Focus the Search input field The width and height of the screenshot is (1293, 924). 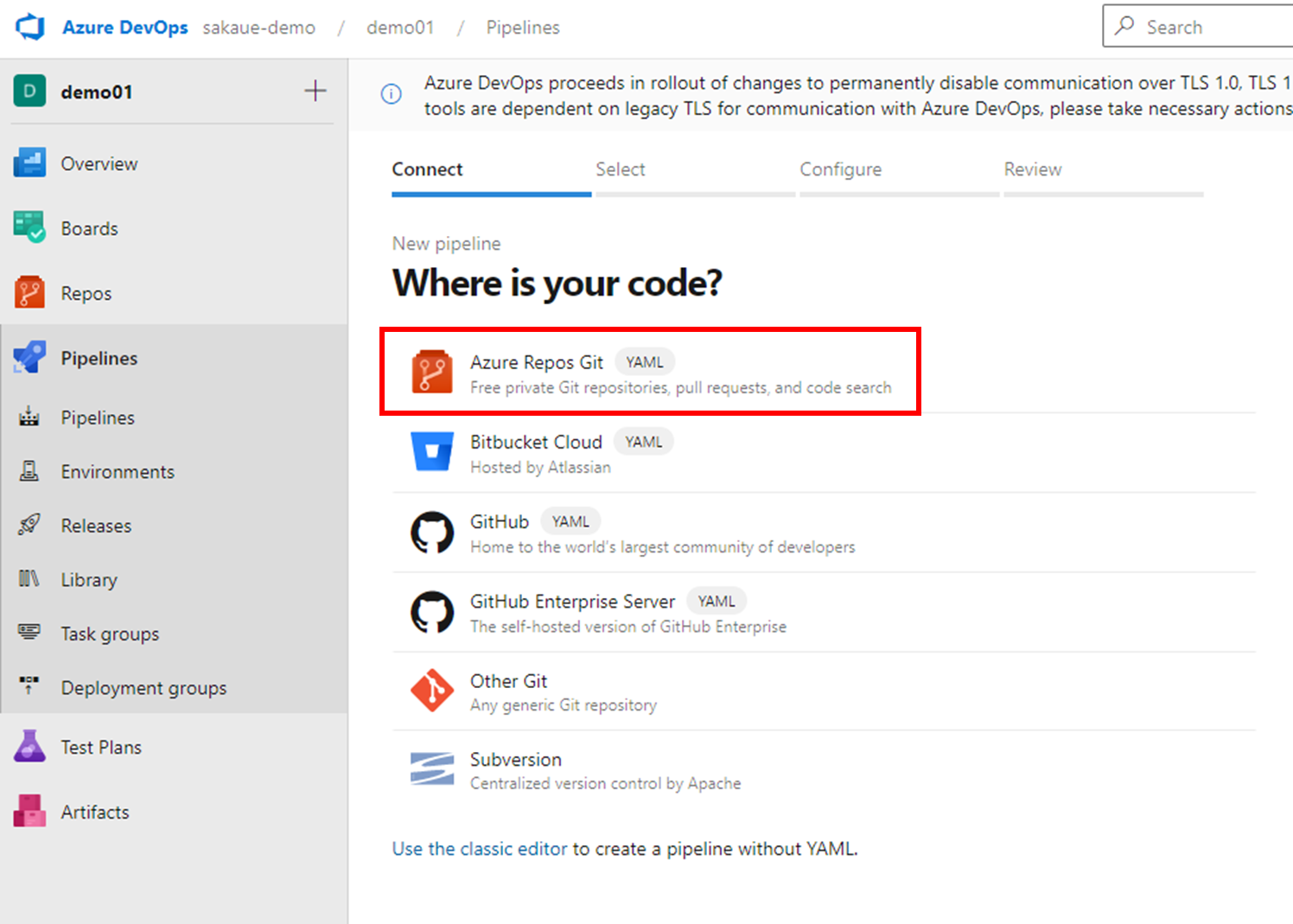pos(1198,26)
